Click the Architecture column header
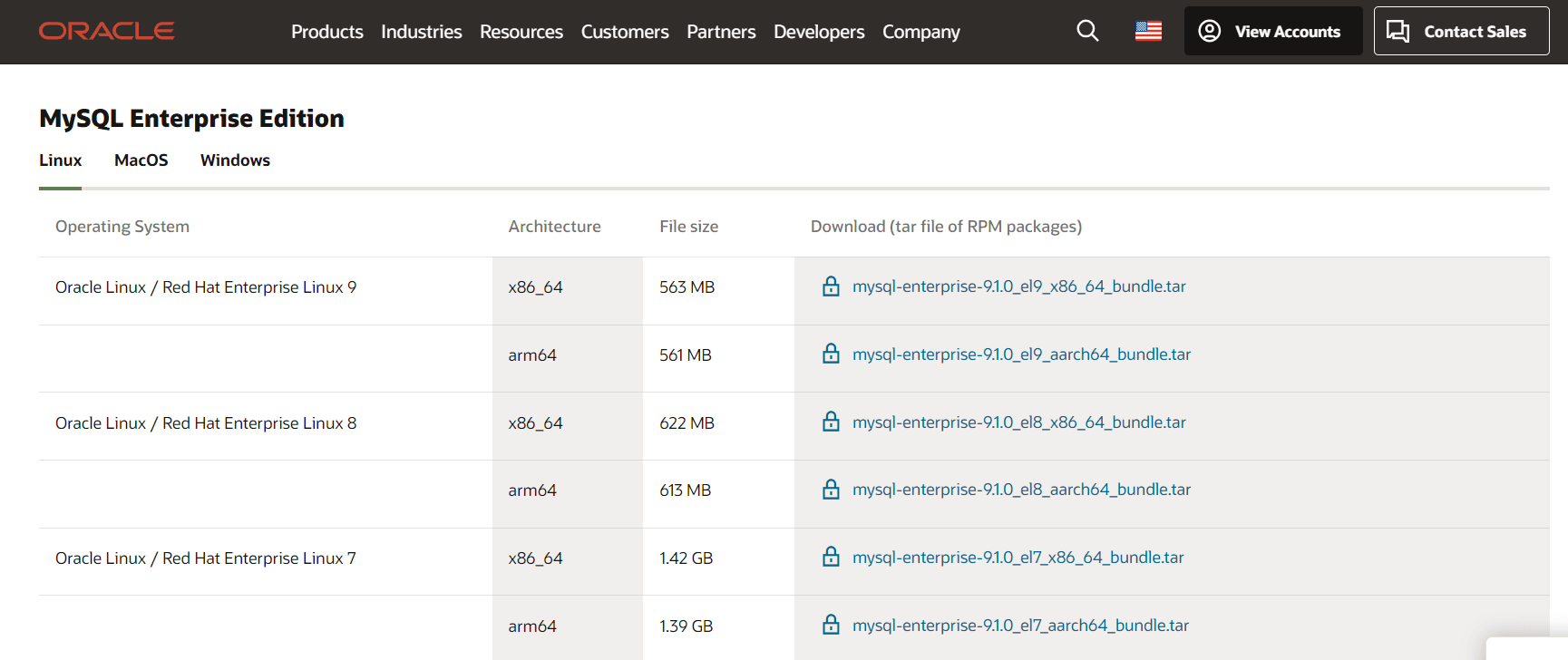 [x=554, y=227]
